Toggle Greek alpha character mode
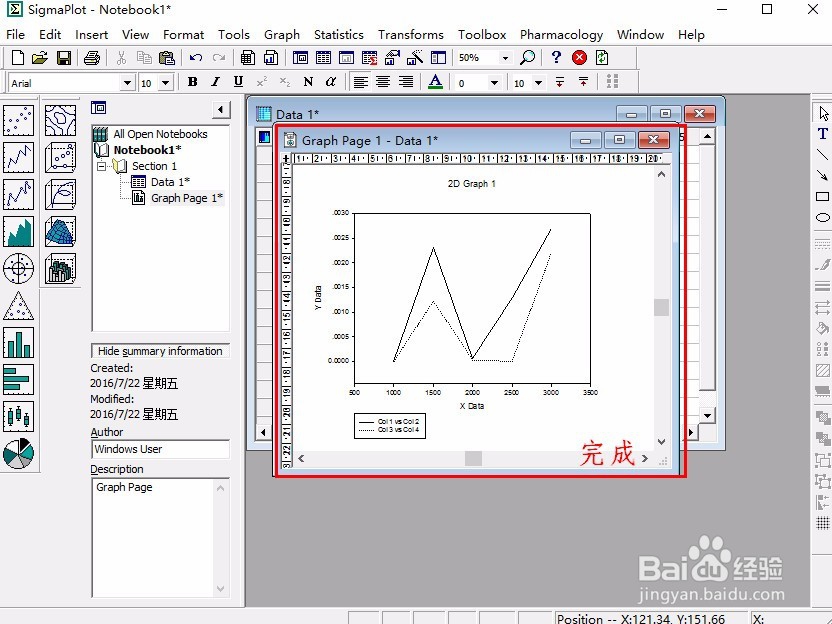This screenshot has width=832, height=624. [x=331, y=82]
